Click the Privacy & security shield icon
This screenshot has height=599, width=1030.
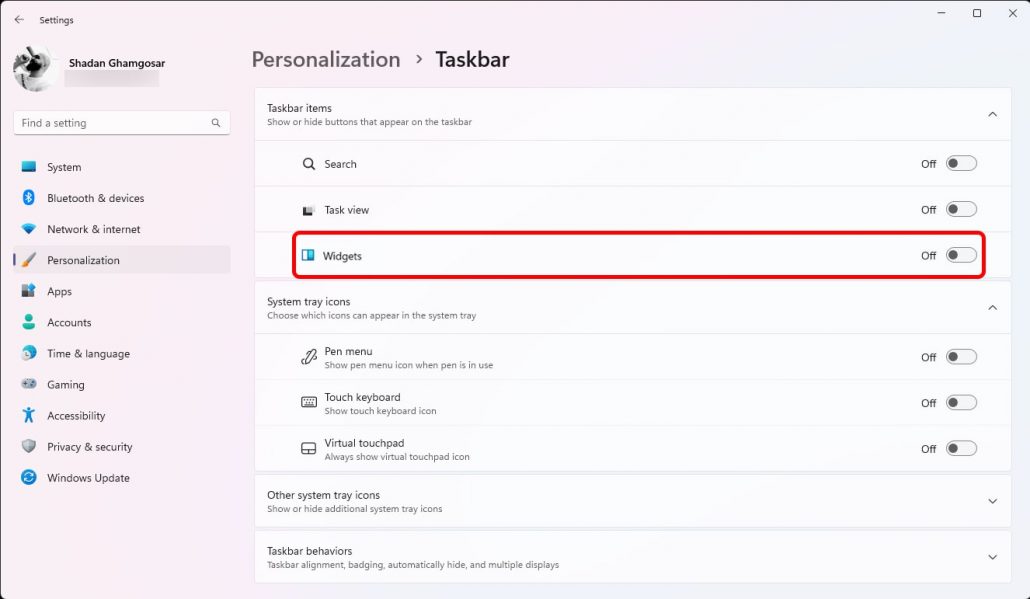pos(28,447)
